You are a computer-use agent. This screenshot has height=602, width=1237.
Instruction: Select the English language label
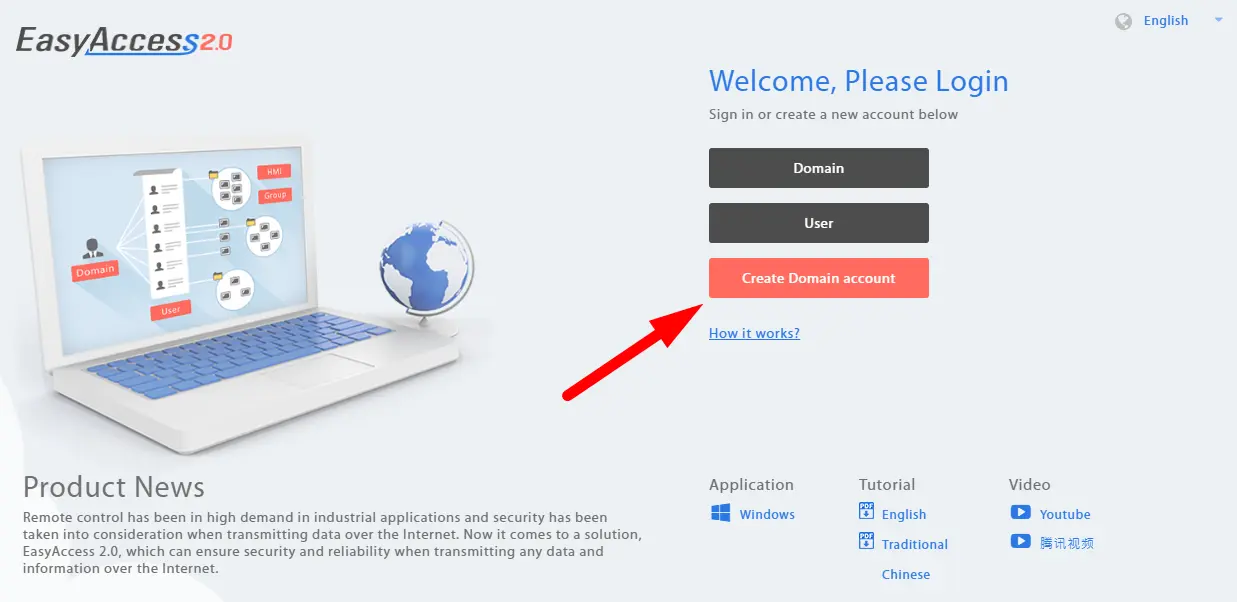tap(1166, 21)
